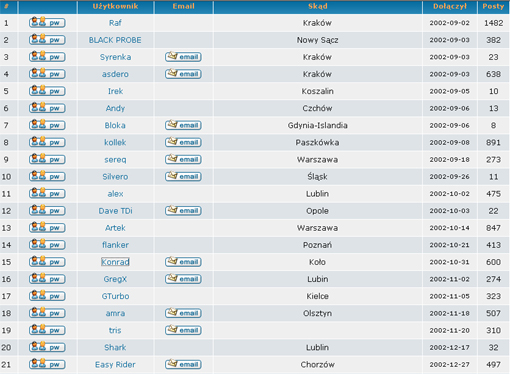Send private message to Raf
510x374 pixels.
click(47, 22)
